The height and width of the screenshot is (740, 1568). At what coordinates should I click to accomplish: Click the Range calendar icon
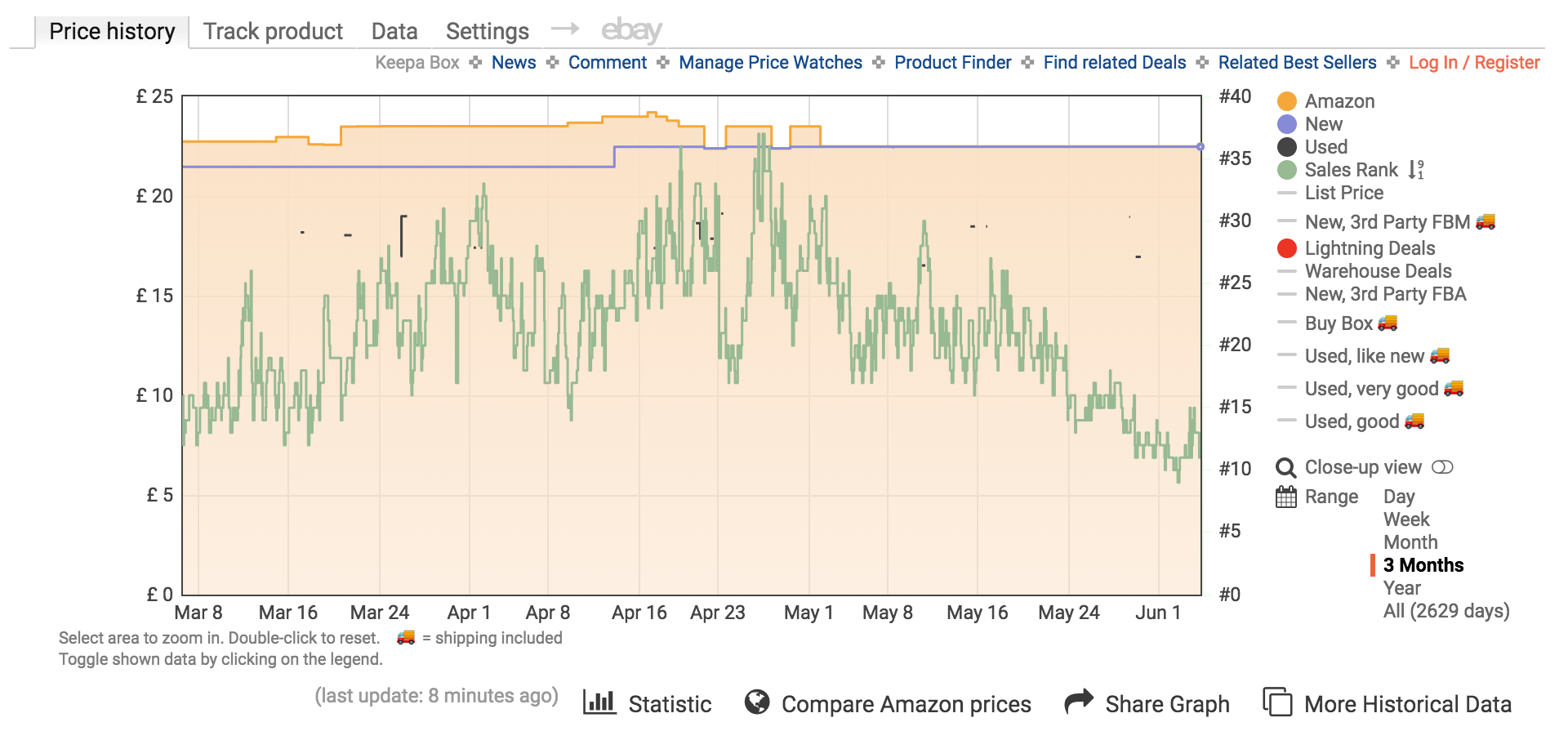pos(1286,497)
